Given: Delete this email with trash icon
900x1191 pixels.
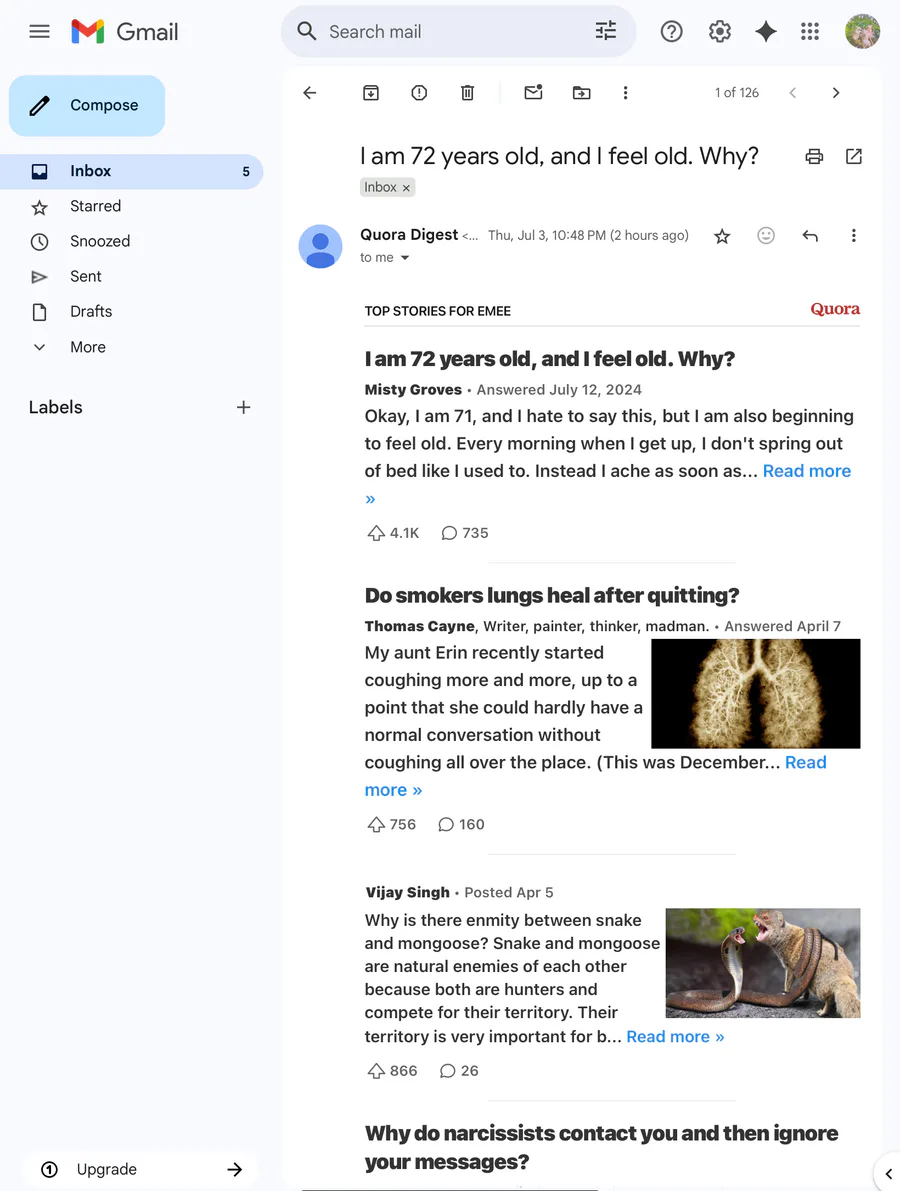Looking at the screenshot, I should pyautogui.click(x=467, y=93).
